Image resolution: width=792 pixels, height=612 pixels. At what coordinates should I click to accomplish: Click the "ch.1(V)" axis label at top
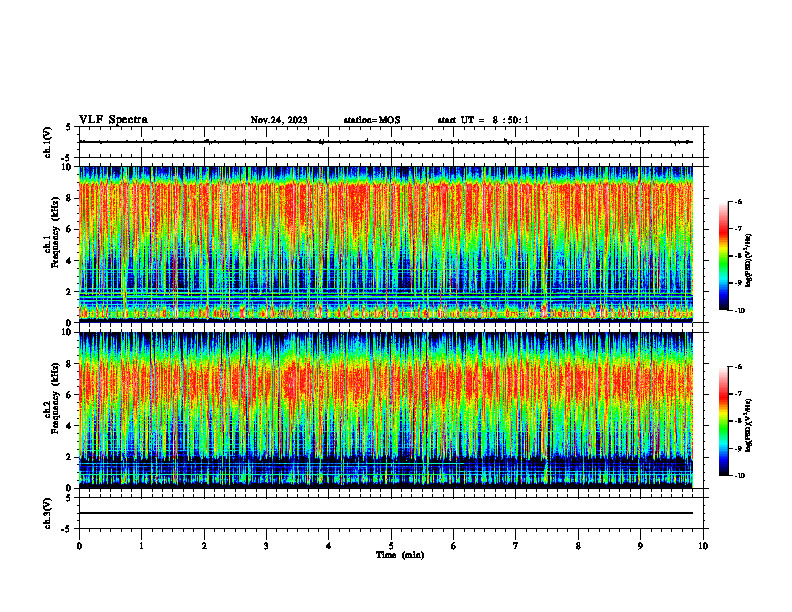(47, 142)
